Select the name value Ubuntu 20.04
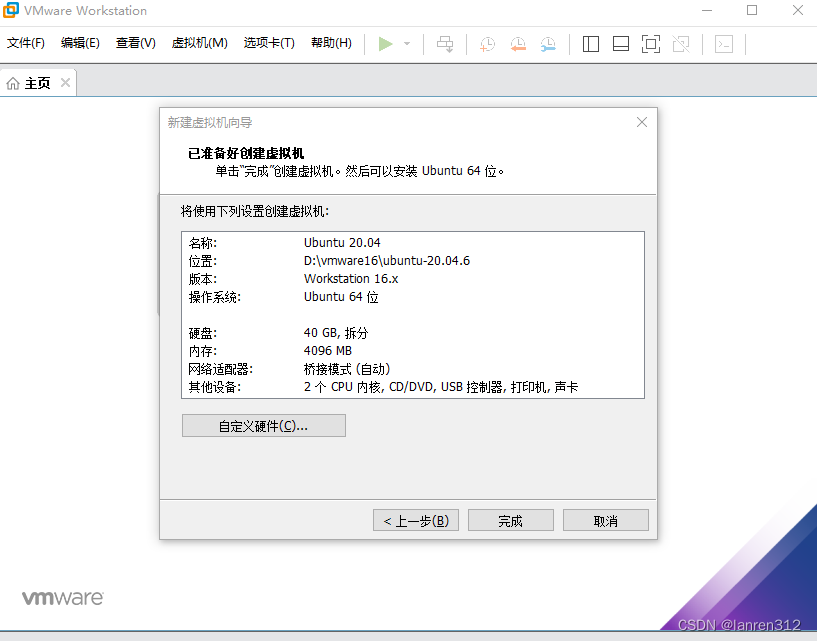817x641 pixels. tap(342, 243)
